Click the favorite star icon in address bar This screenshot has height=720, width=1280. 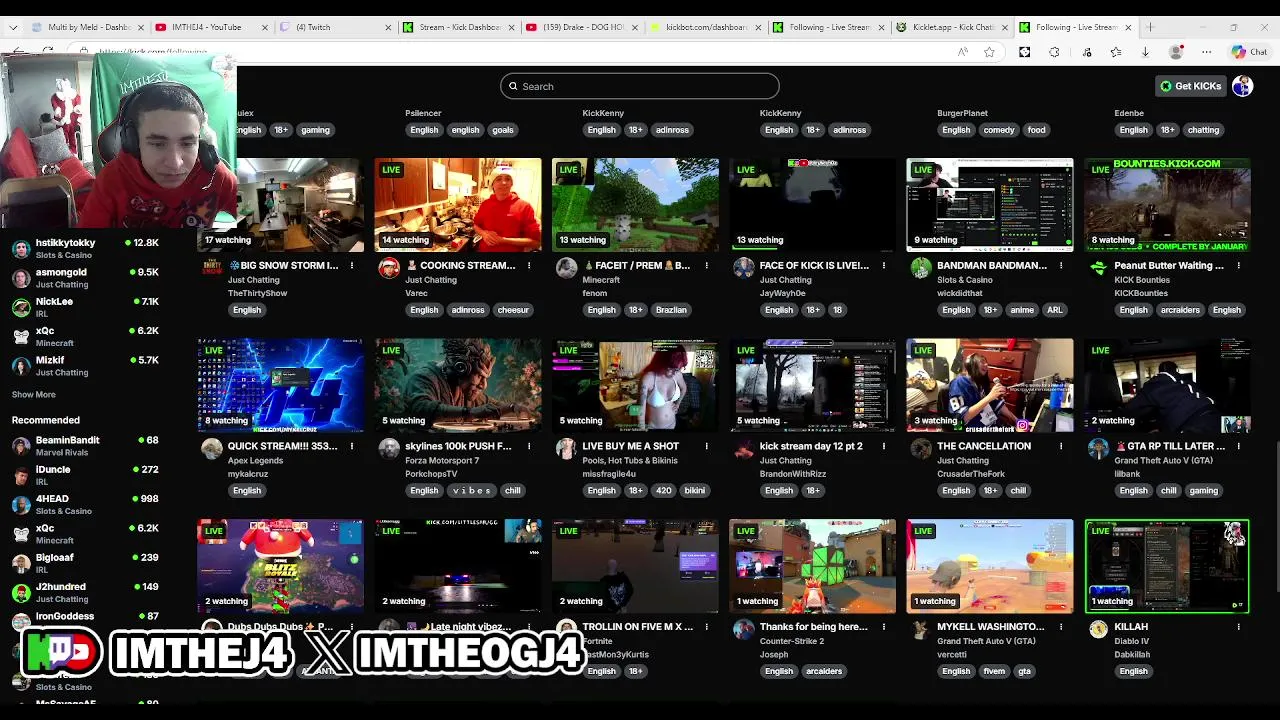click(989, 52)
